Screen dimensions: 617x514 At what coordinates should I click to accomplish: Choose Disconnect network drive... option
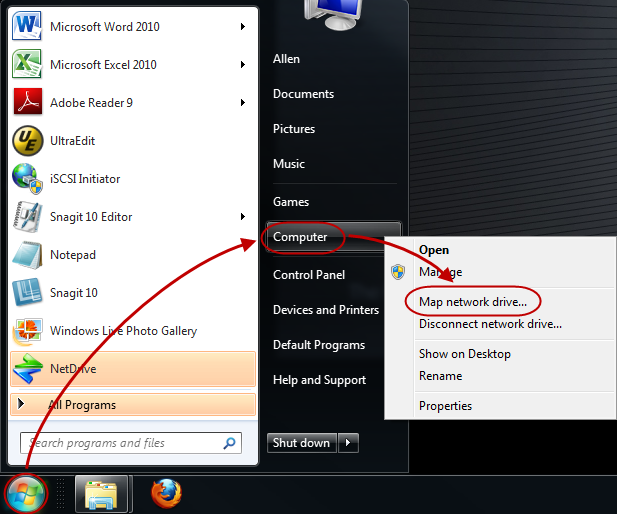(x=490, y=324)
